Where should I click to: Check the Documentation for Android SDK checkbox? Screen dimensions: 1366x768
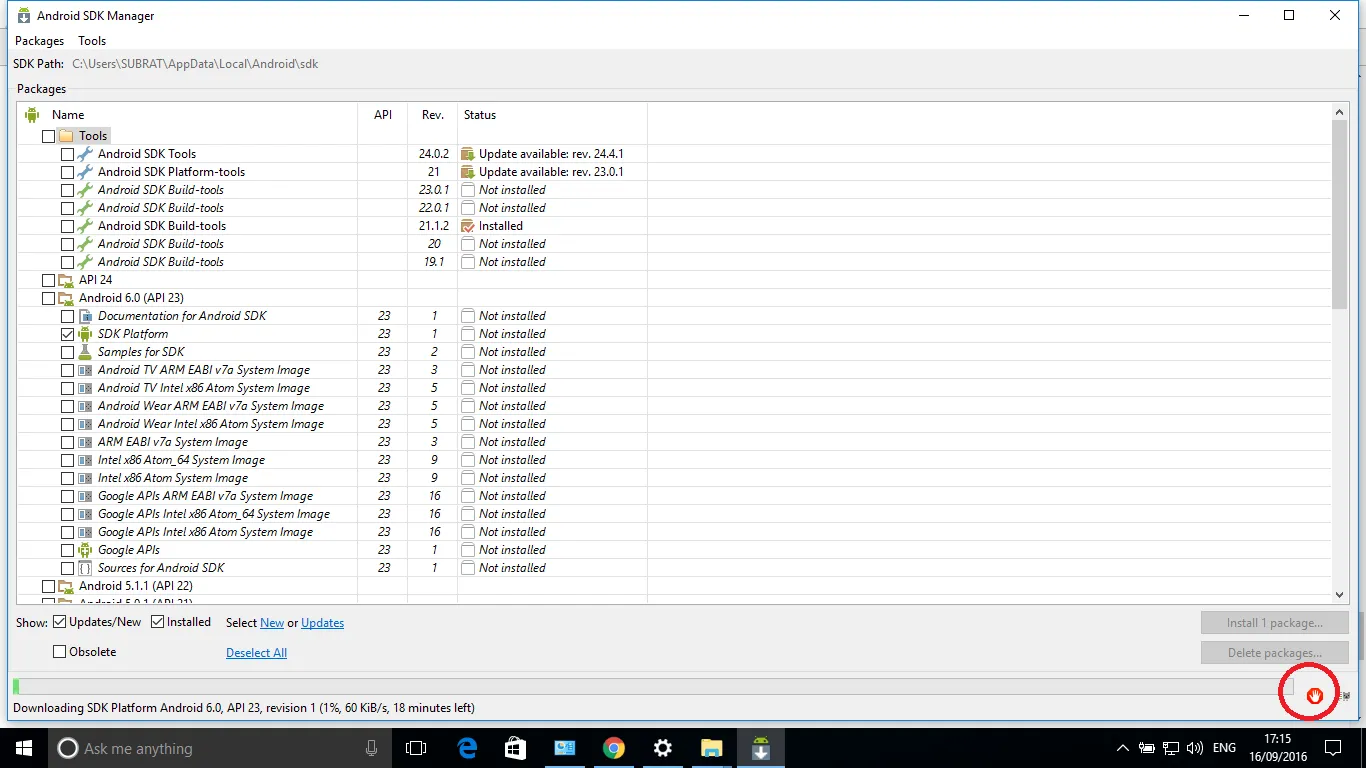pos(67,316)
